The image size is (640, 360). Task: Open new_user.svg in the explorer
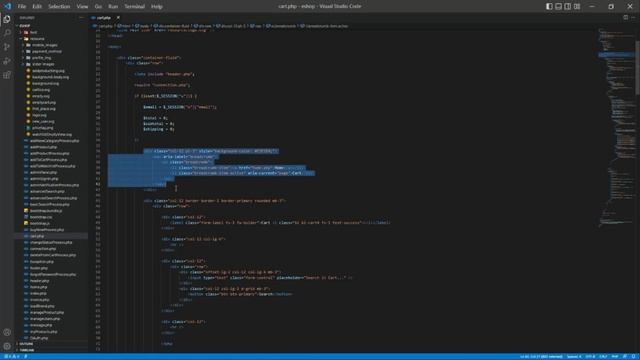click(x=43, y=122)
